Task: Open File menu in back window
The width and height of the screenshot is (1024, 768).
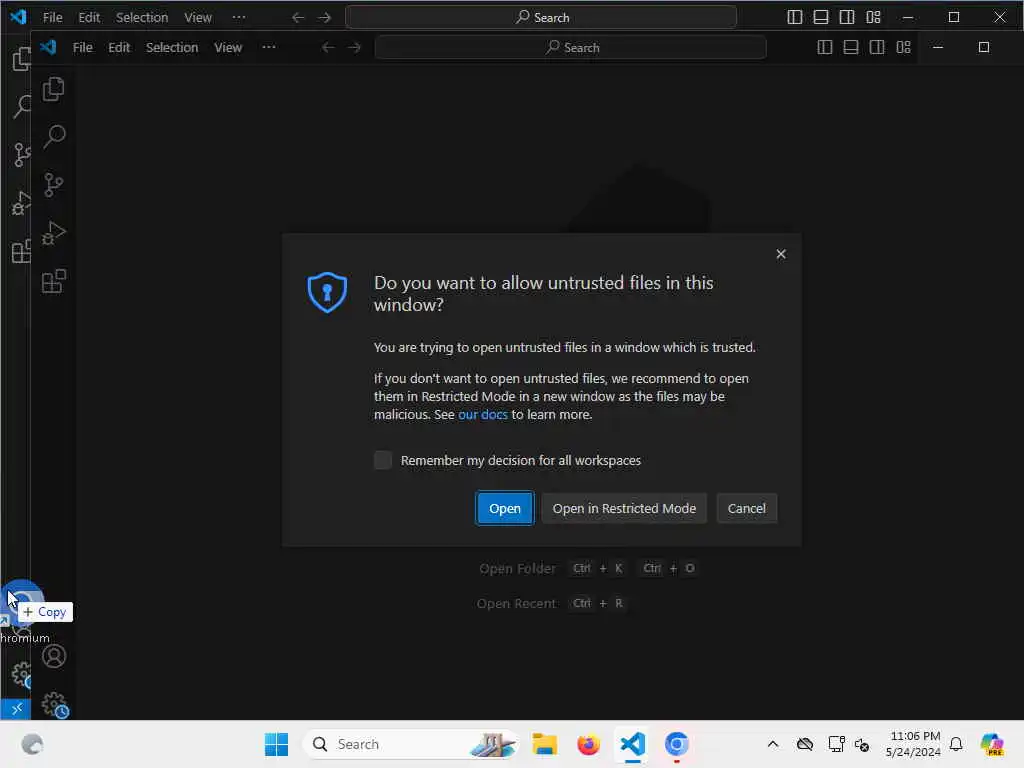Action: (52, 17)
